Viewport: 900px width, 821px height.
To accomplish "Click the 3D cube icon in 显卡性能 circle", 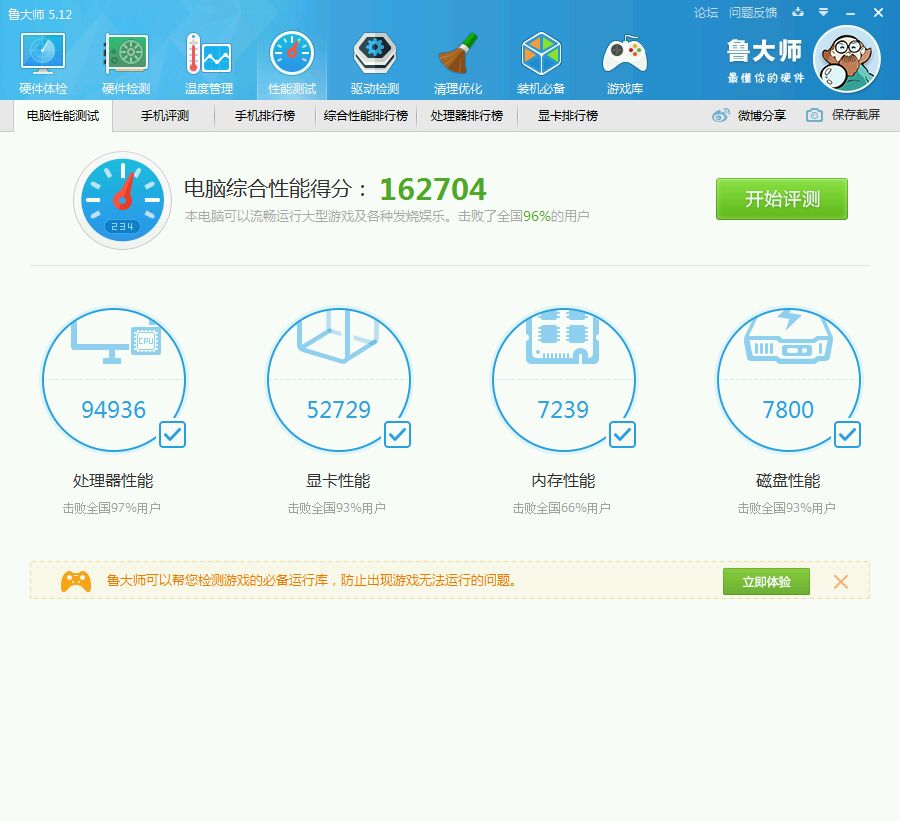I will (339, 336).
